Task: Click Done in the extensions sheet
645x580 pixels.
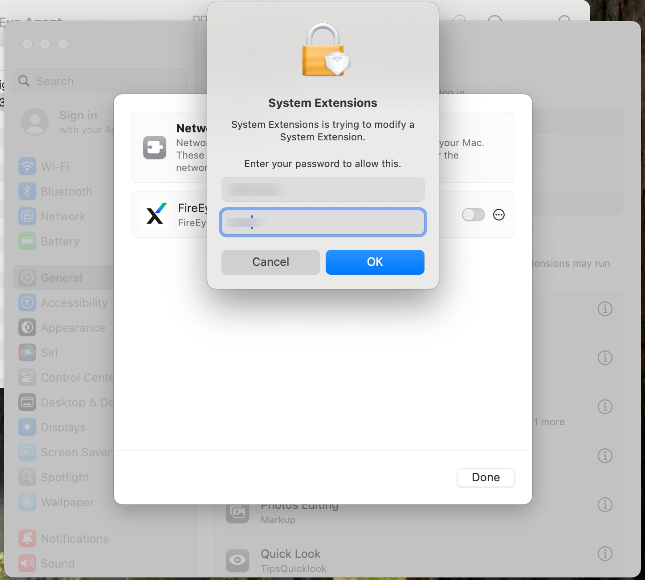Action: [485, 477]
